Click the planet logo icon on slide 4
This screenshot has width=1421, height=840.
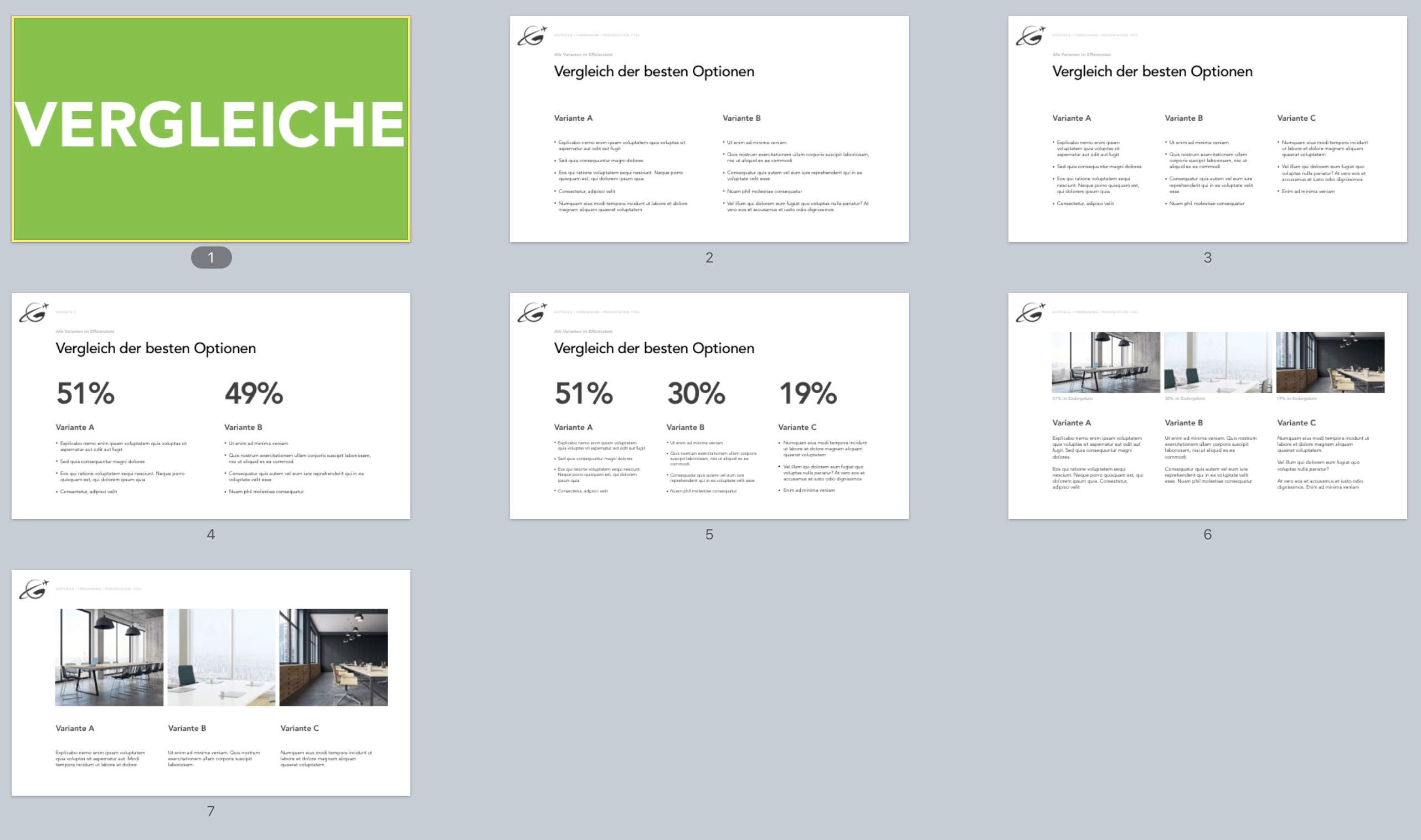tap(34, 312)
